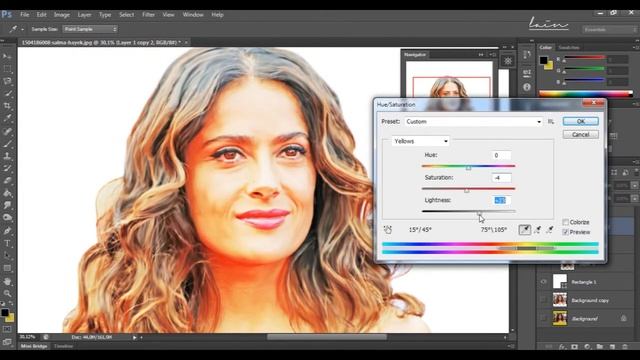This screenshot has height=360, width=640.
Task: Click the on-image adjustment hand icon in Hue/Saturation
Action: 388,230
